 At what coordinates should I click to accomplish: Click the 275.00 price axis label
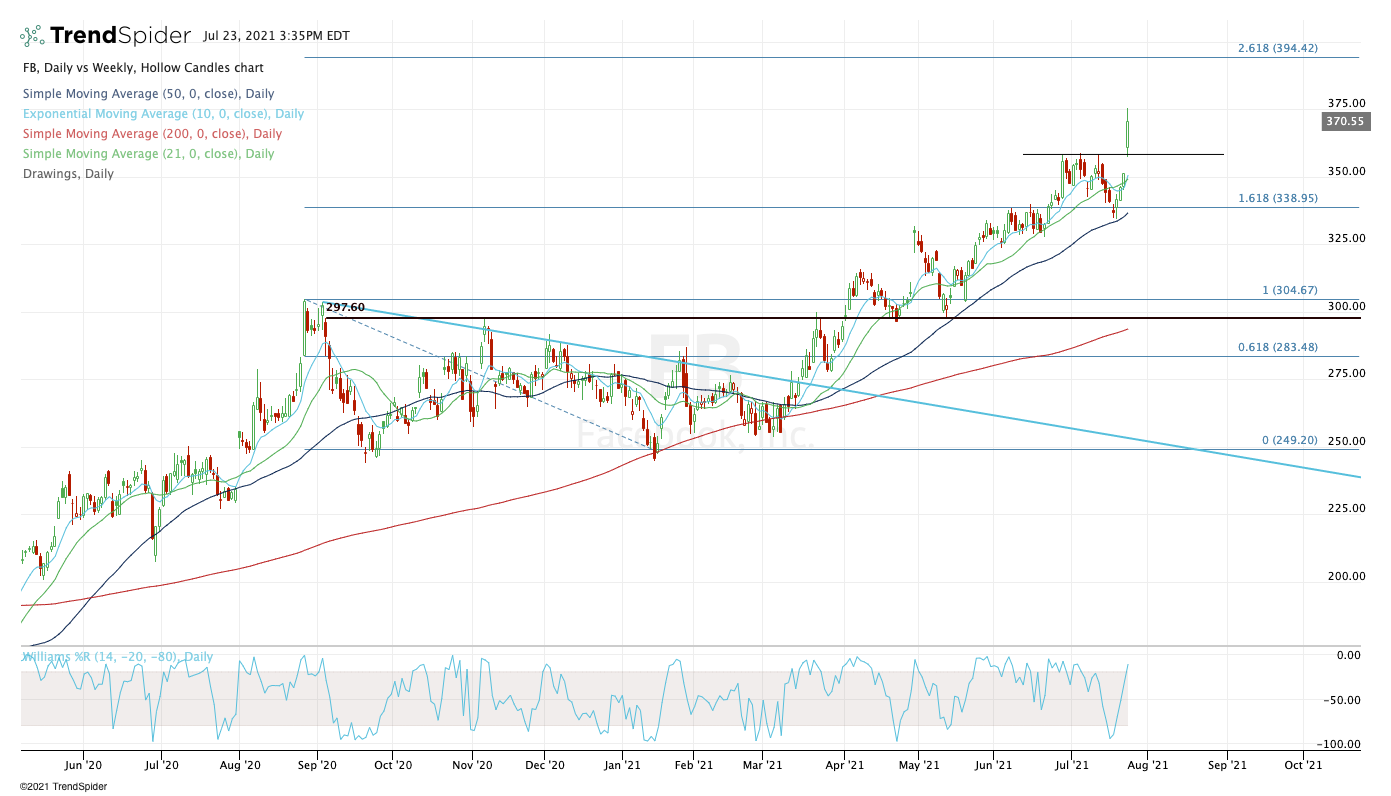(x=1346, y=373)
